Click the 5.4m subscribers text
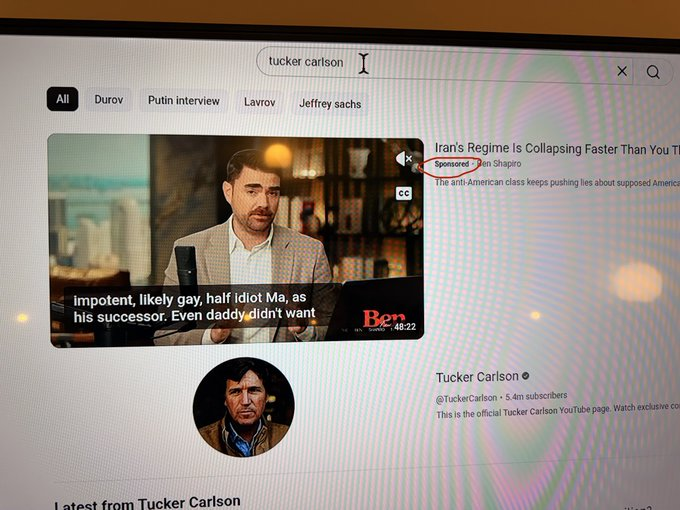Screen dimensions: 680x510 pyautogui.click(x=536, y=396)
